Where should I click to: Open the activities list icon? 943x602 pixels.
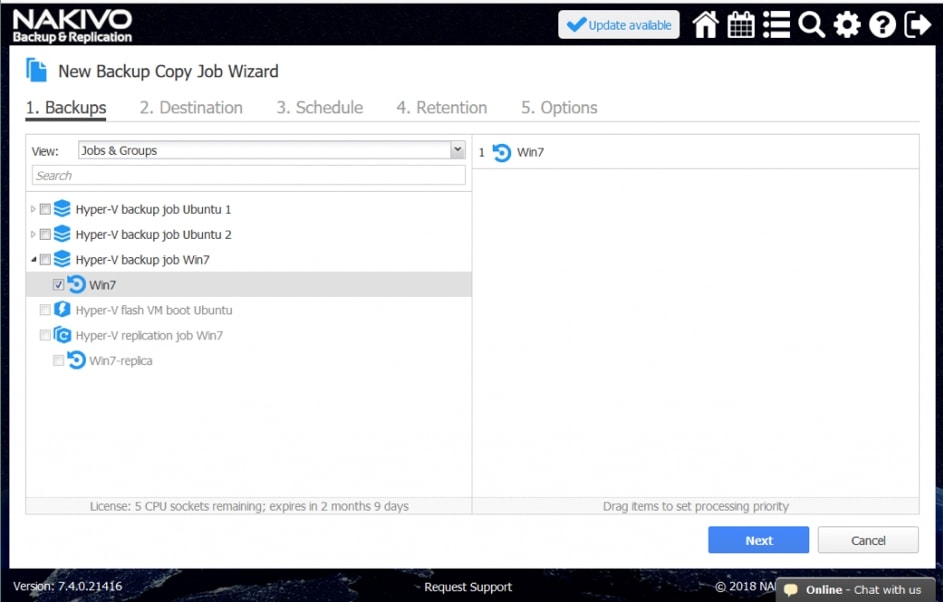pos(776,25)
